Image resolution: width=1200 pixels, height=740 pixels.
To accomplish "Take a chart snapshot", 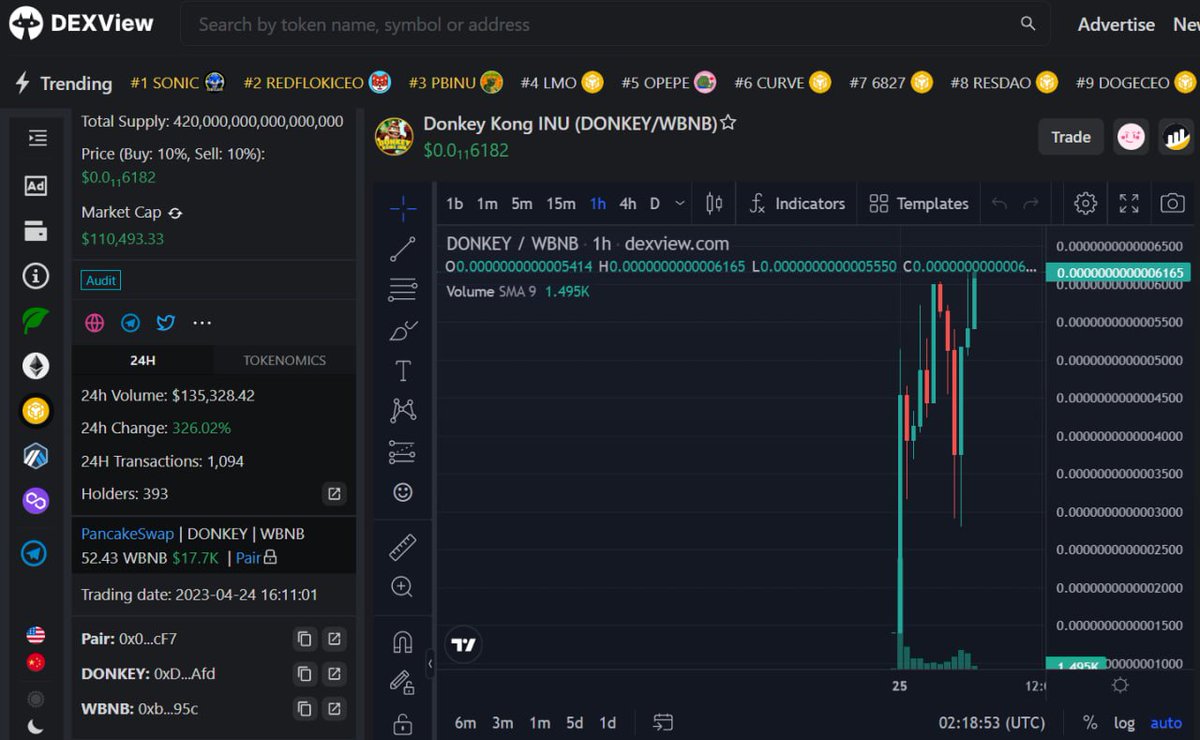I will click(1172, 203).
